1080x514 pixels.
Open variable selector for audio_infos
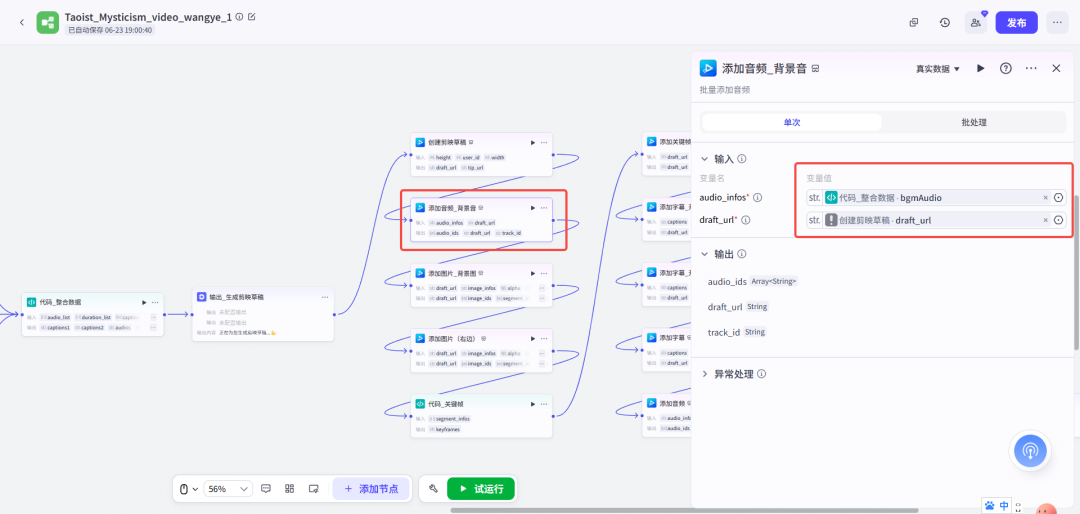coord(1059,198)
